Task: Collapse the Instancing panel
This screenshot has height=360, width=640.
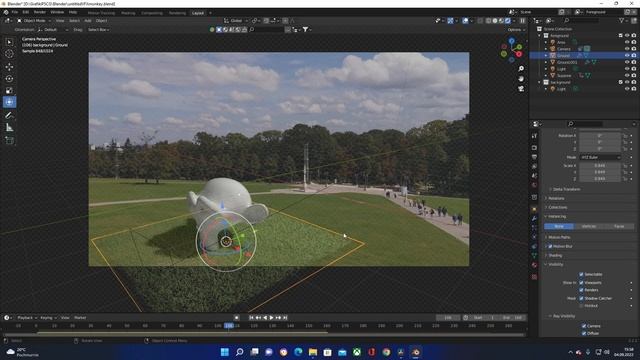Action: tap(557, 216)
